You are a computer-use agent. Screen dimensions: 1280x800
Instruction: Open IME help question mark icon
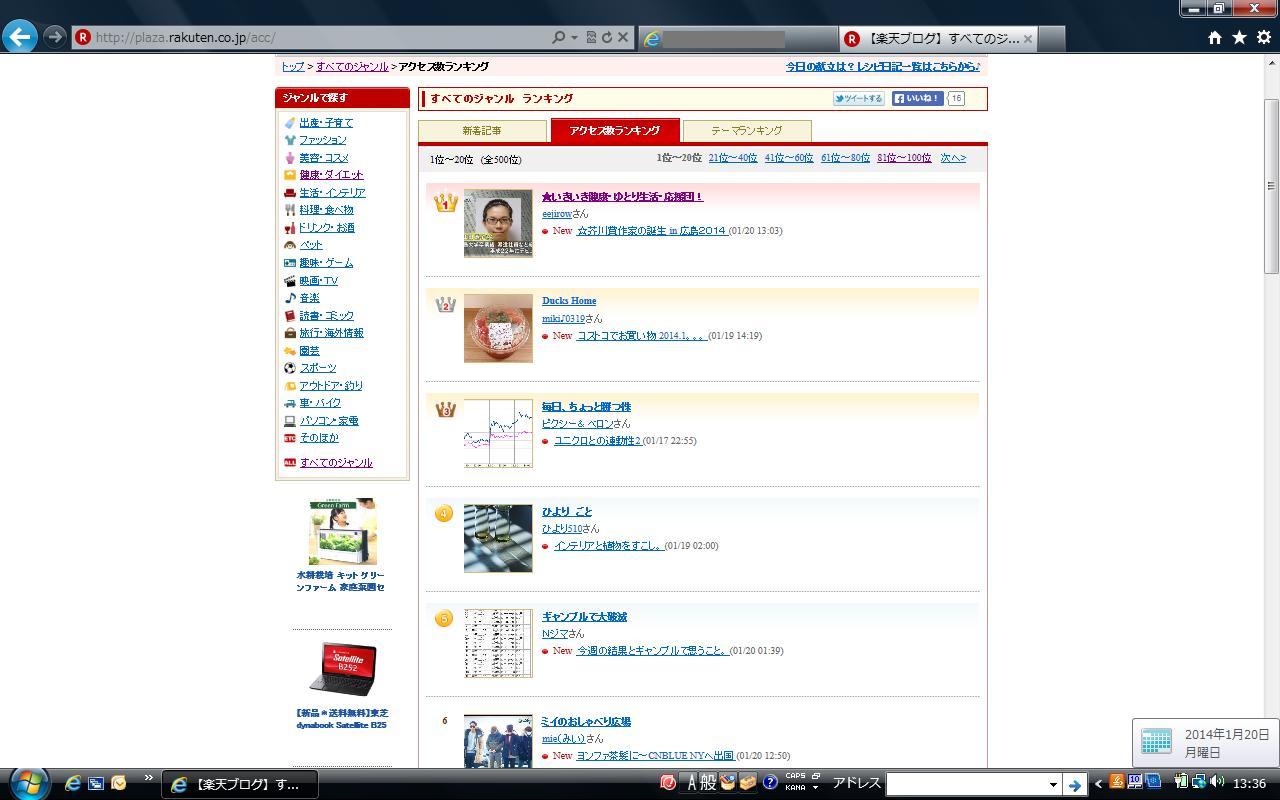pyautogui.click(x=770, y=783)
